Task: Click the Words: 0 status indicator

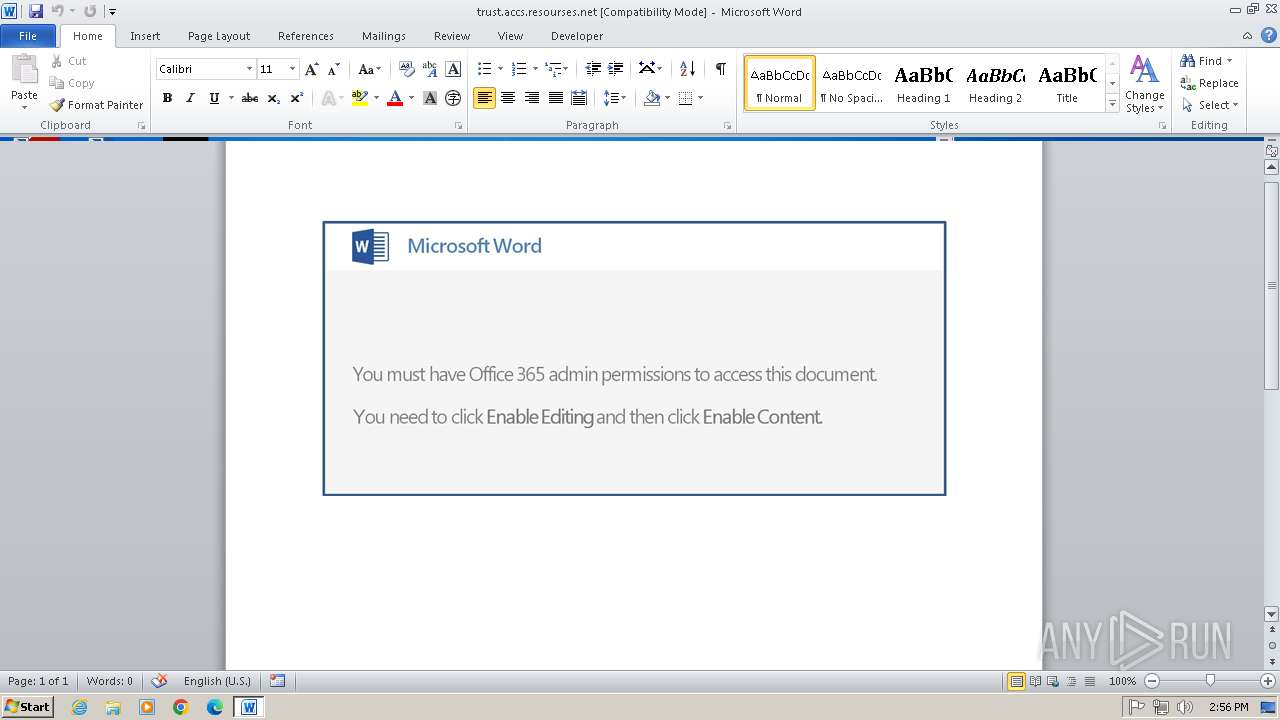Action: (109, 681)
